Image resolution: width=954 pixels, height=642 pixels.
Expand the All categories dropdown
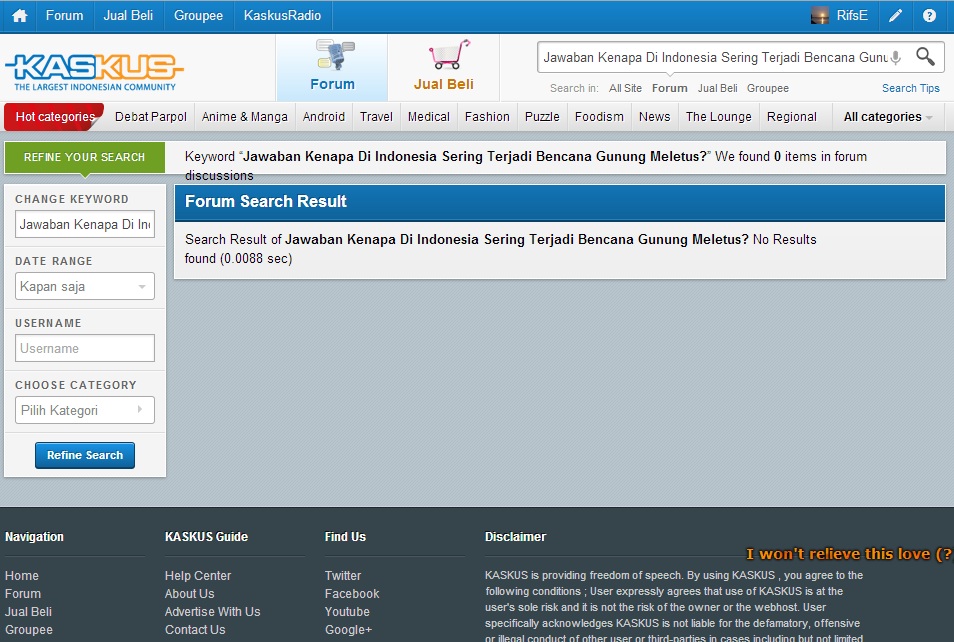(x=888, y=117)
